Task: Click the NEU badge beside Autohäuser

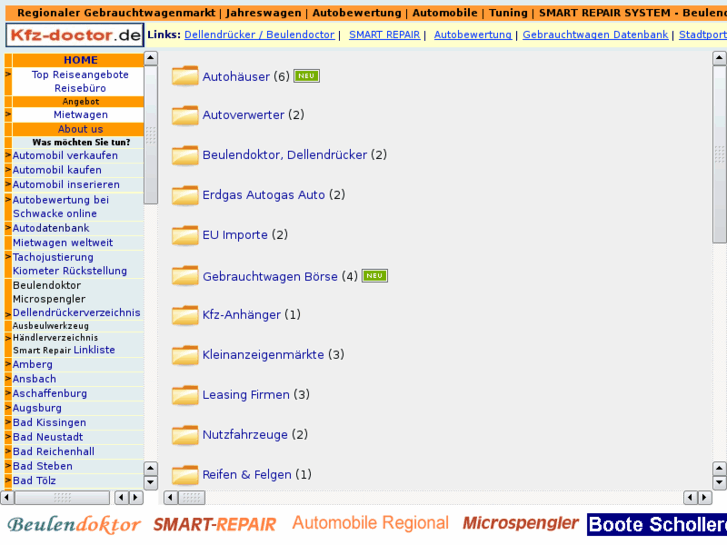Action: coord(306,76)
